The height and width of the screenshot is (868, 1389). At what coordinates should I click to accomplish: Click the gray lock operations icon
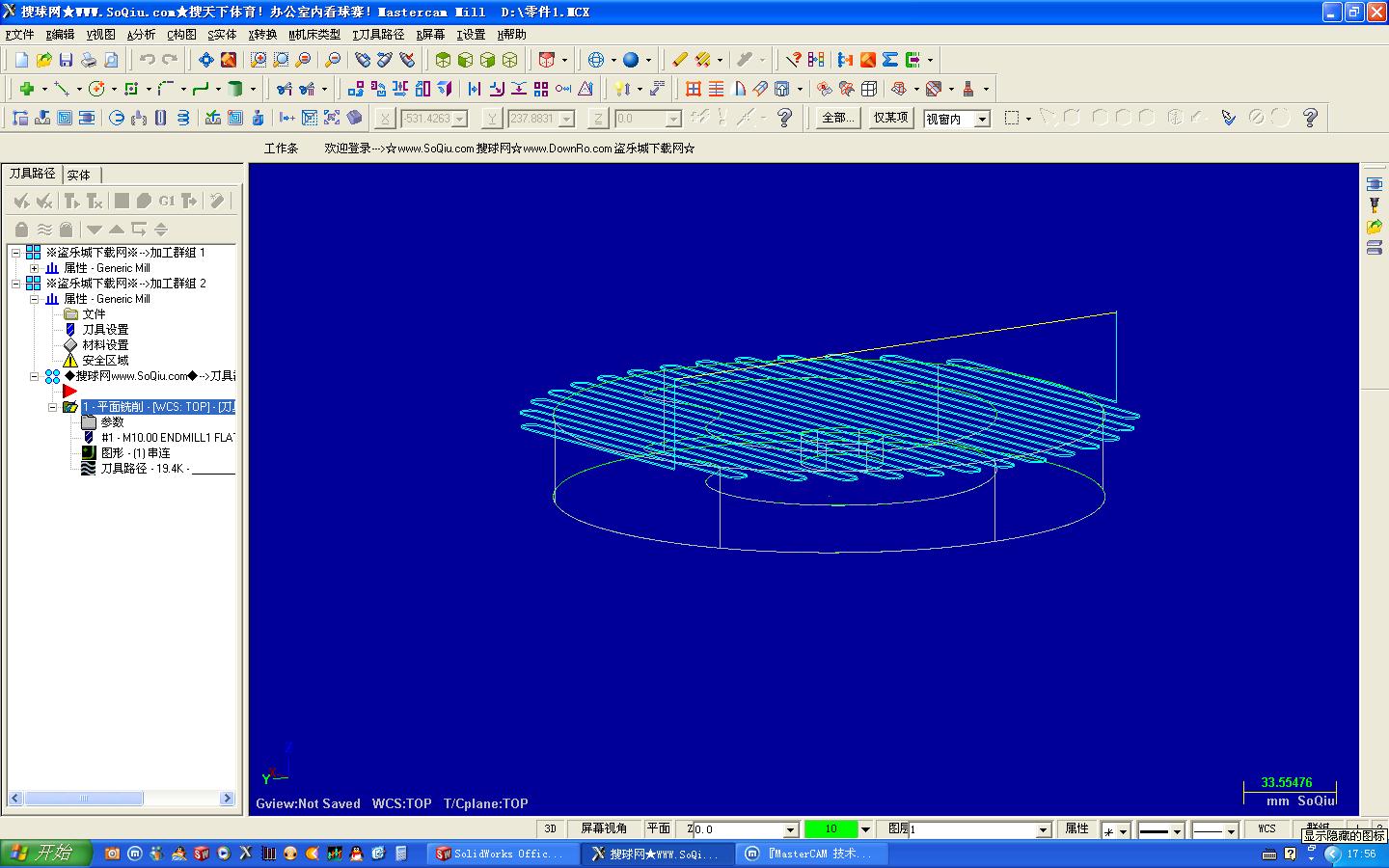point(21,230)
